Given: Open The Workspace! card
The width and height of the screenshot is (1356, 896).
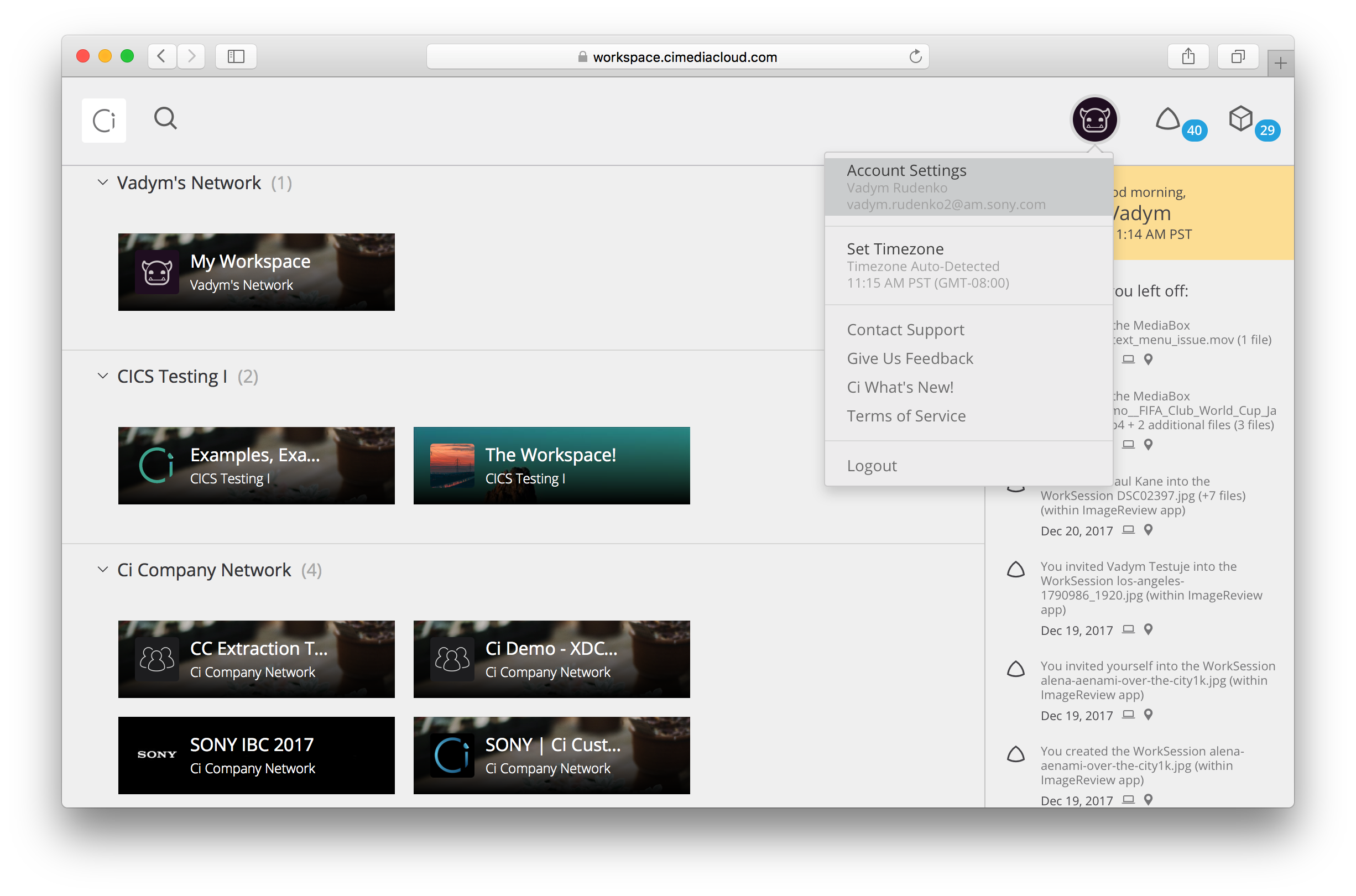Looking at the screenshot, I should point(551,466).
